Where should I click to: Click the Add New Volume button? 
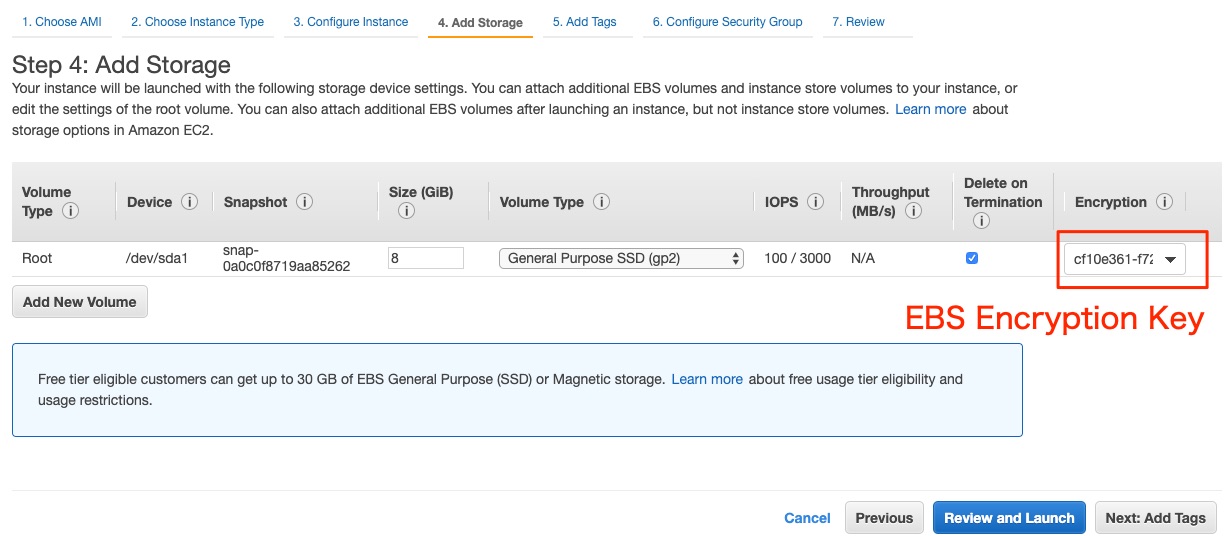coord(80,302)
